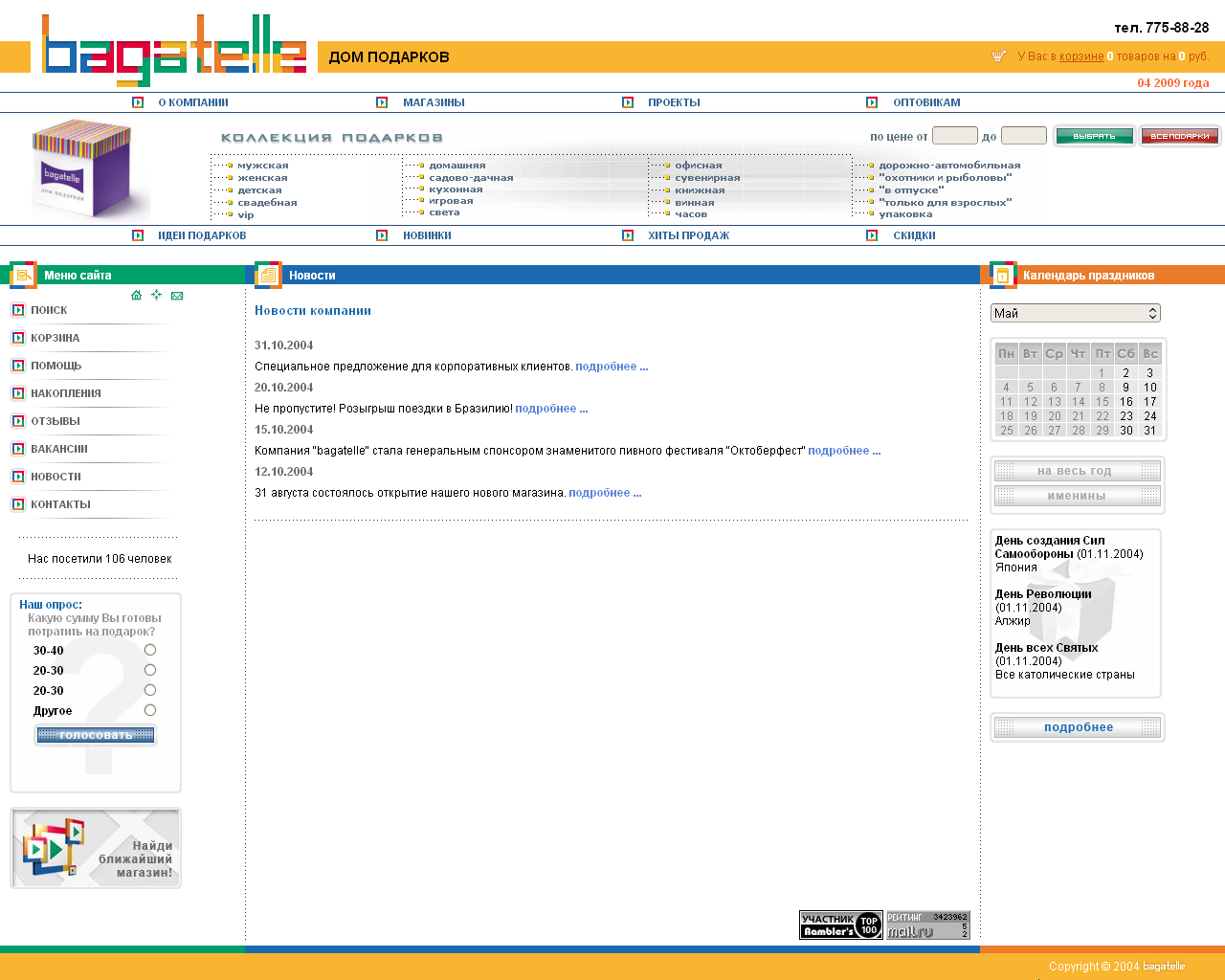Click the arrow icon beside НОВОСТИ in the sidebar
1225x980 pixels.
17,477
